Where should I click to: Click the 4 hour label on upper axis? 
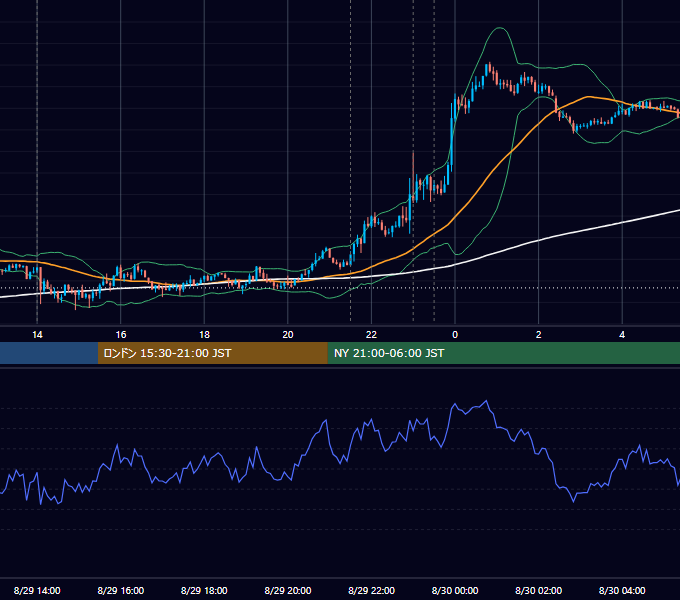(x=622, y=335)
